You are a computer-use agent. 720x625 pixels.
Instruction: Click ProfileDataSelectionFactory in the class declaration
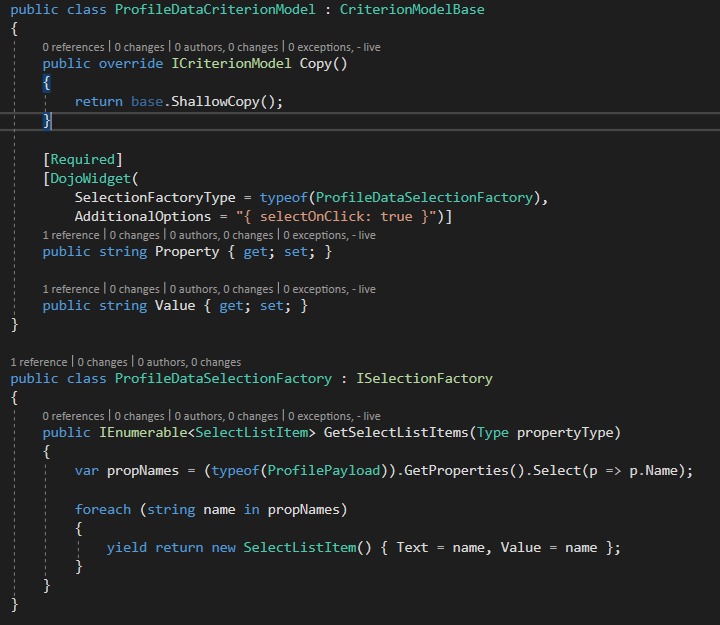(x=223, y=378)
